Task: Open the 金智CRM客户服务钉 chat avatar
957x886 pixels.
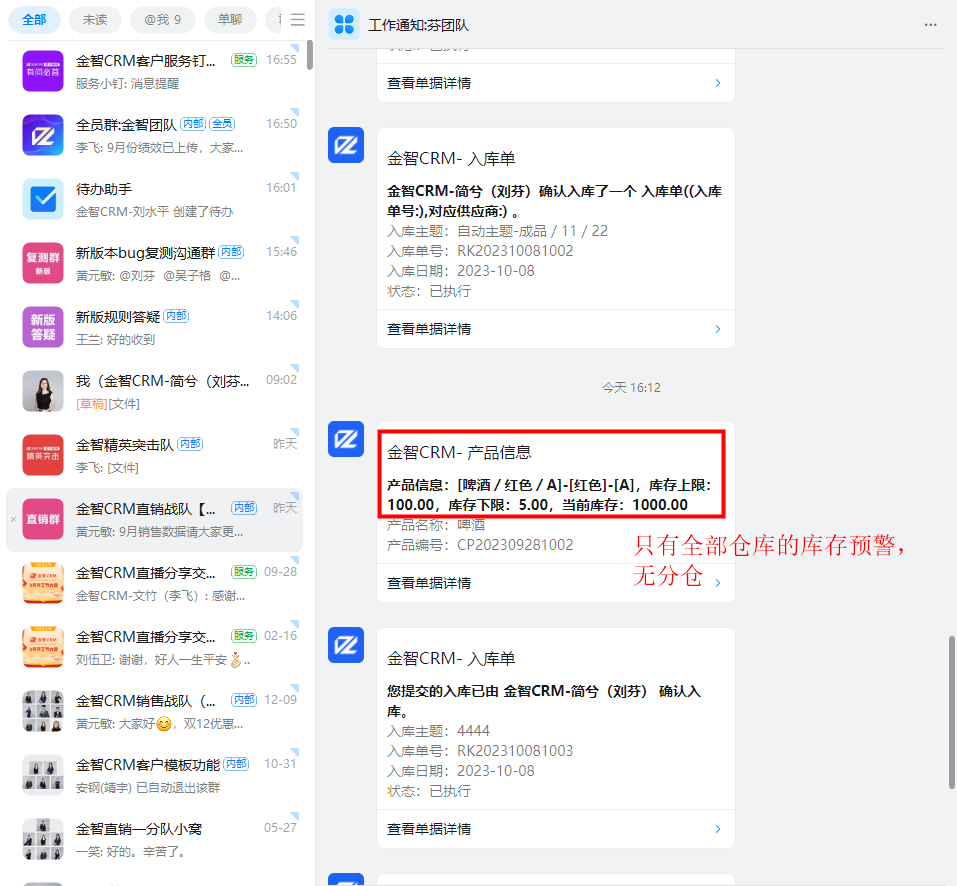Action: pyautogui.click(x=43, y=71)
